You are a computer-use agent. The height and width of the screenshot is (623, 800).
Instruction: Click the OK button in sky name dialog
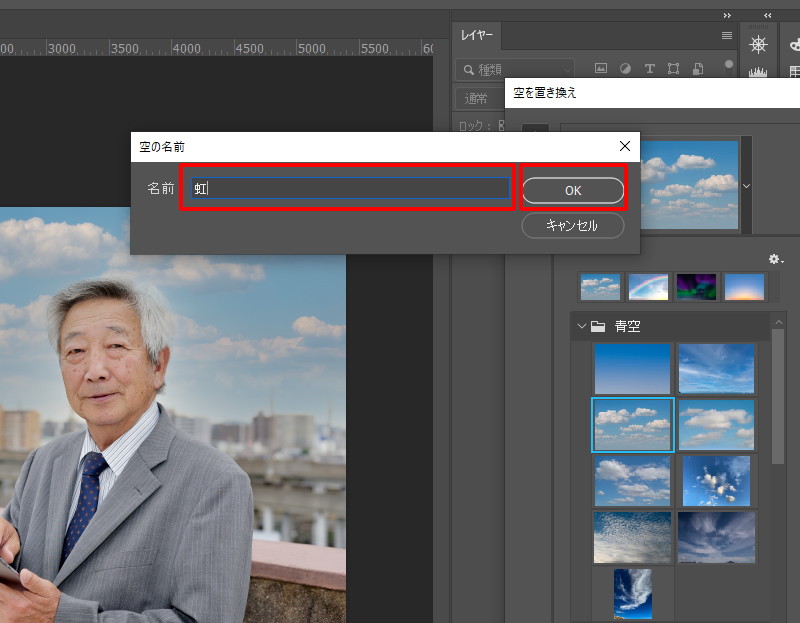click(x=572, y=190)
